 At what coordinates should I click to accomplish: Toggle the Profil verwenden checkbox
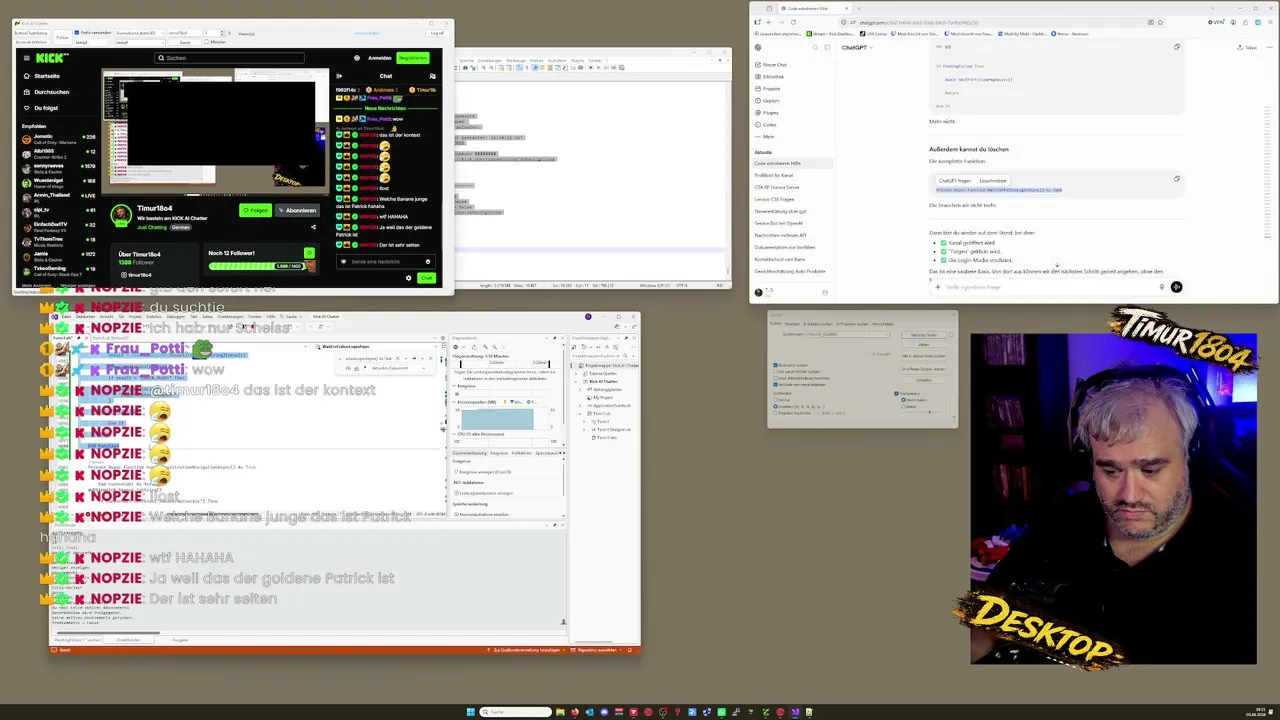point(77,33)
